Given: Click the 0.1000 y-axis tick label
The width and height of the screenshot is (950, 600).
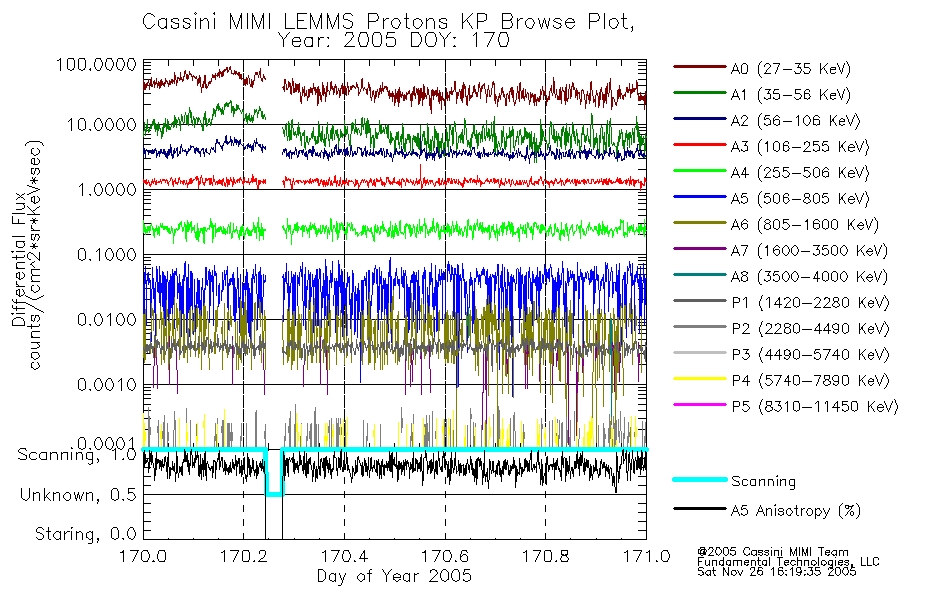Looking at the screenshot, I should (x=107, y=255).
